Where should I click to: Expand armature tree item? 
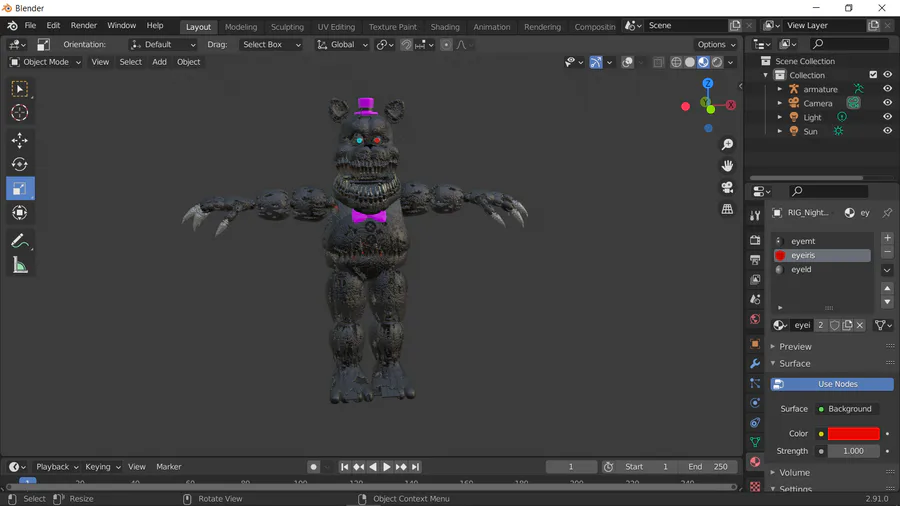point(779,89)
